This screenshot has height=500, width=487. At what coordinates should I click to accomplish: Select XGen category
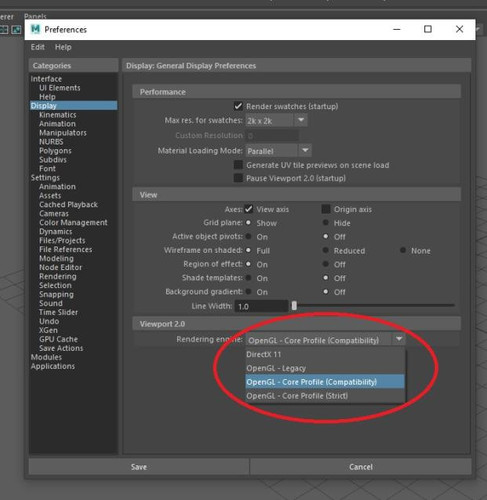click(48, 330)
